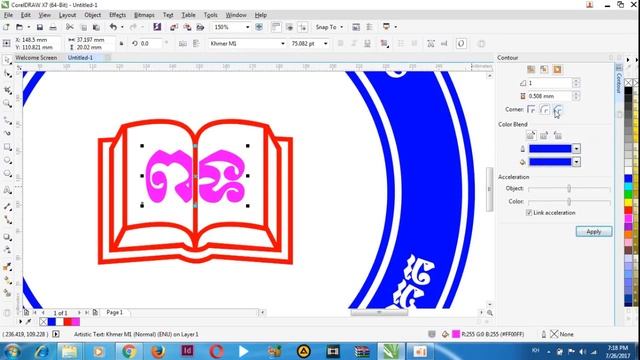
Task: Select the Ellipse tool
Action: tap(7, 160)
